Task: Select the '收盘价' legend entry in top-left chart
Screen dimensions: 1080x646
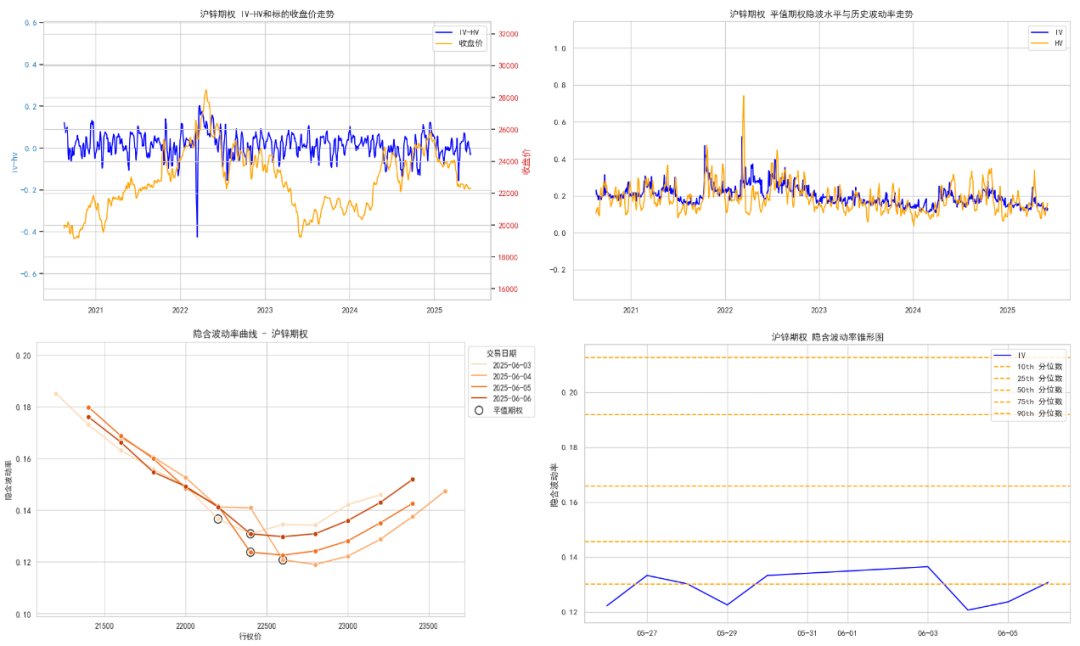Action: click(x=459, y=43)
